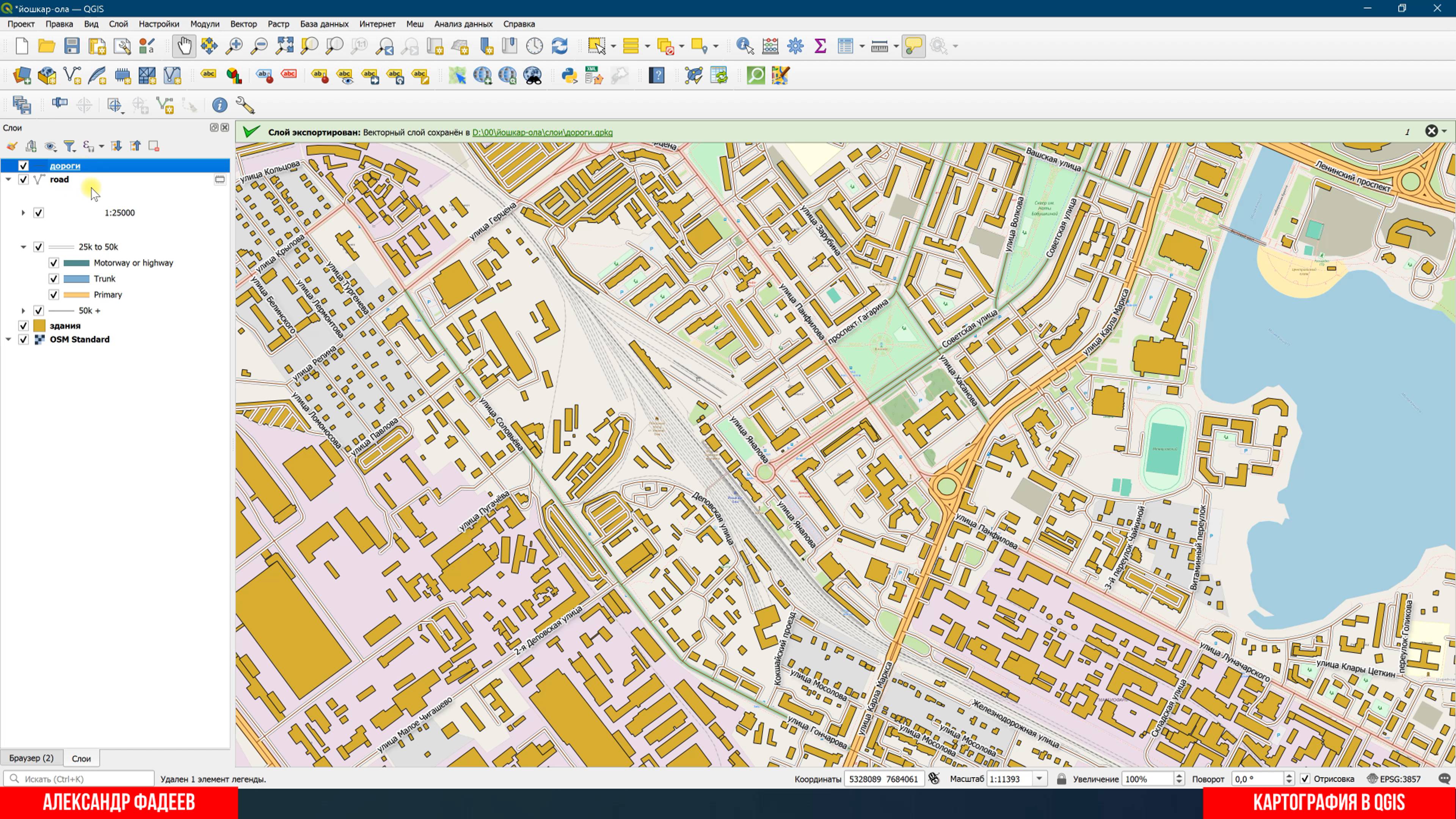Uncheck the Trunk road symbol
The image size is (1456, 819).
point(54,278)
